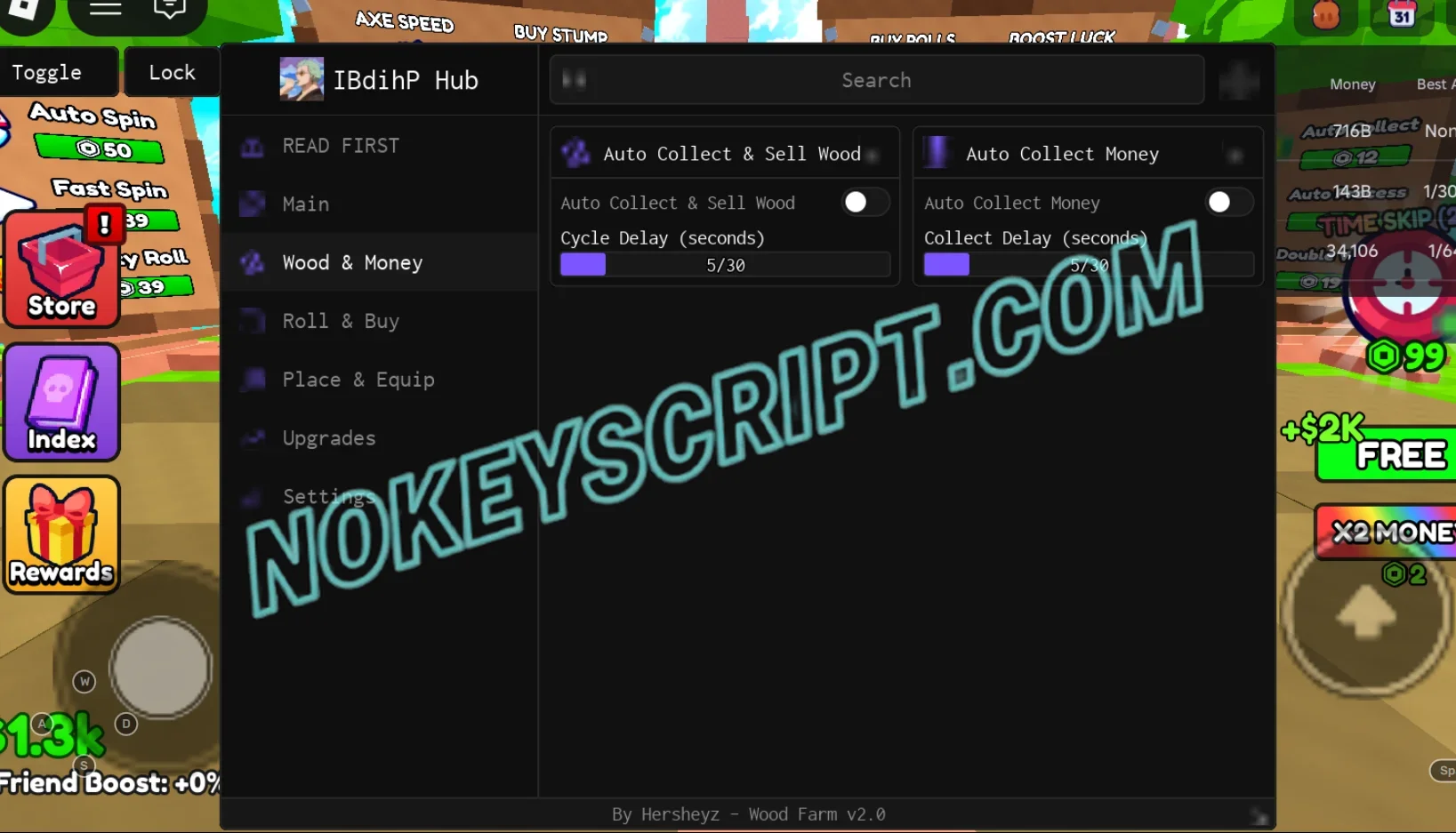Click the red store notification badge
Image resolution: width=1456 pixels, height=833 pixels.
(x=105, y=223)
